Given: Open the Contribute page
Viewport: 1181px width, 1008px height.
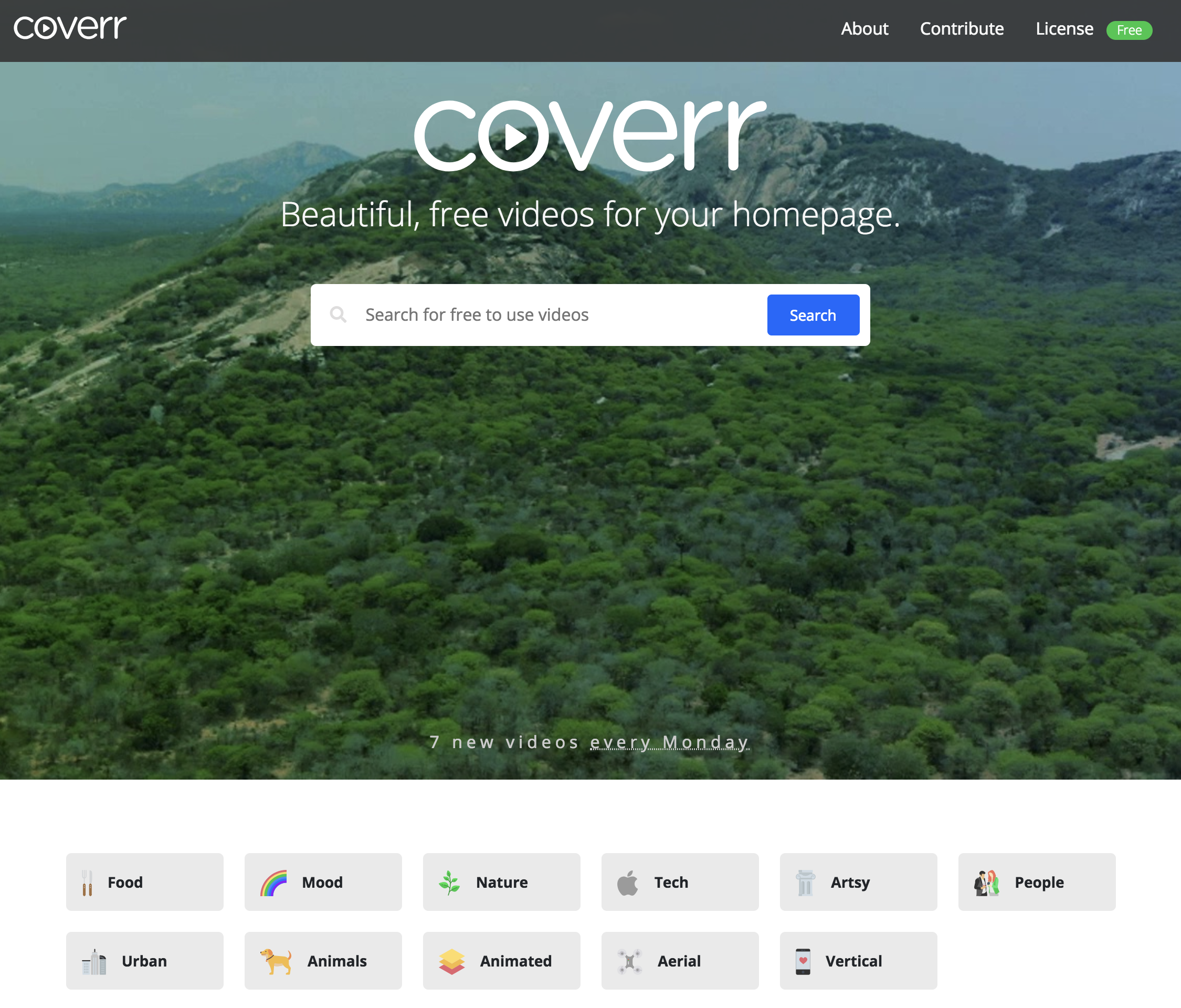Looking at the screenshot, I should [962, 28].
